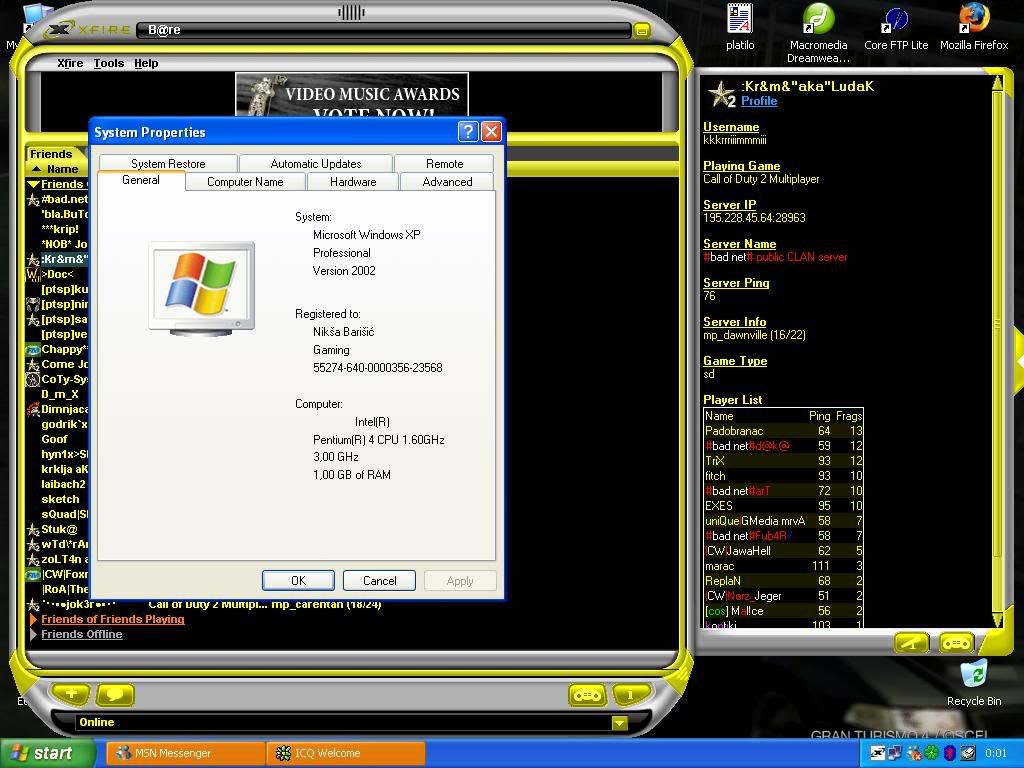Select the ***krip! friend row
This screenshot has height=768, width=1024.
click(57, 229)
